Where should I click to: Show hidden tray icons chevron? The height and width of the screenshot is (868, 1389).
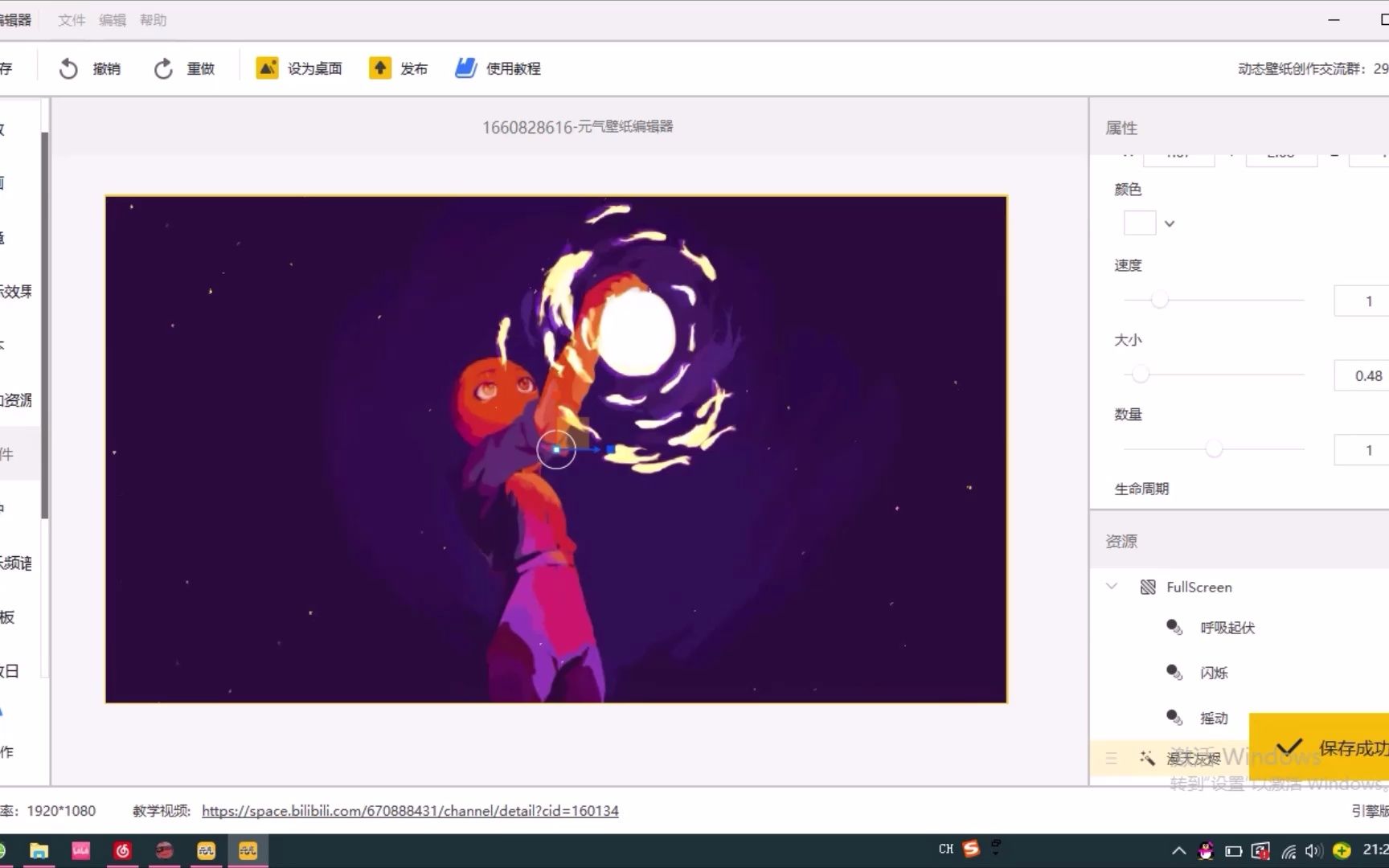coord(1178,850)
